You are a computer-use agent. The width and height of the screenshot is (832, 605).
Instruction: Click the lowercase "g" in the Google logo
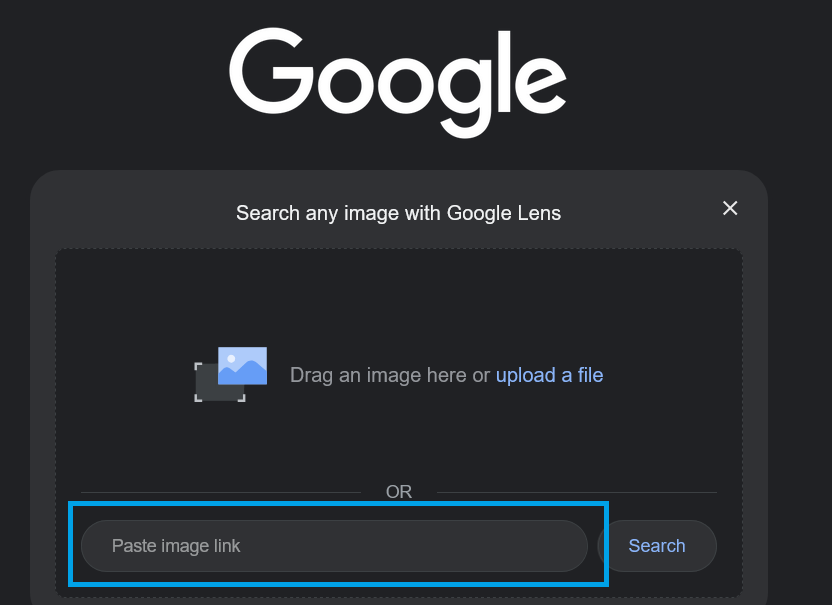[462, 92]
